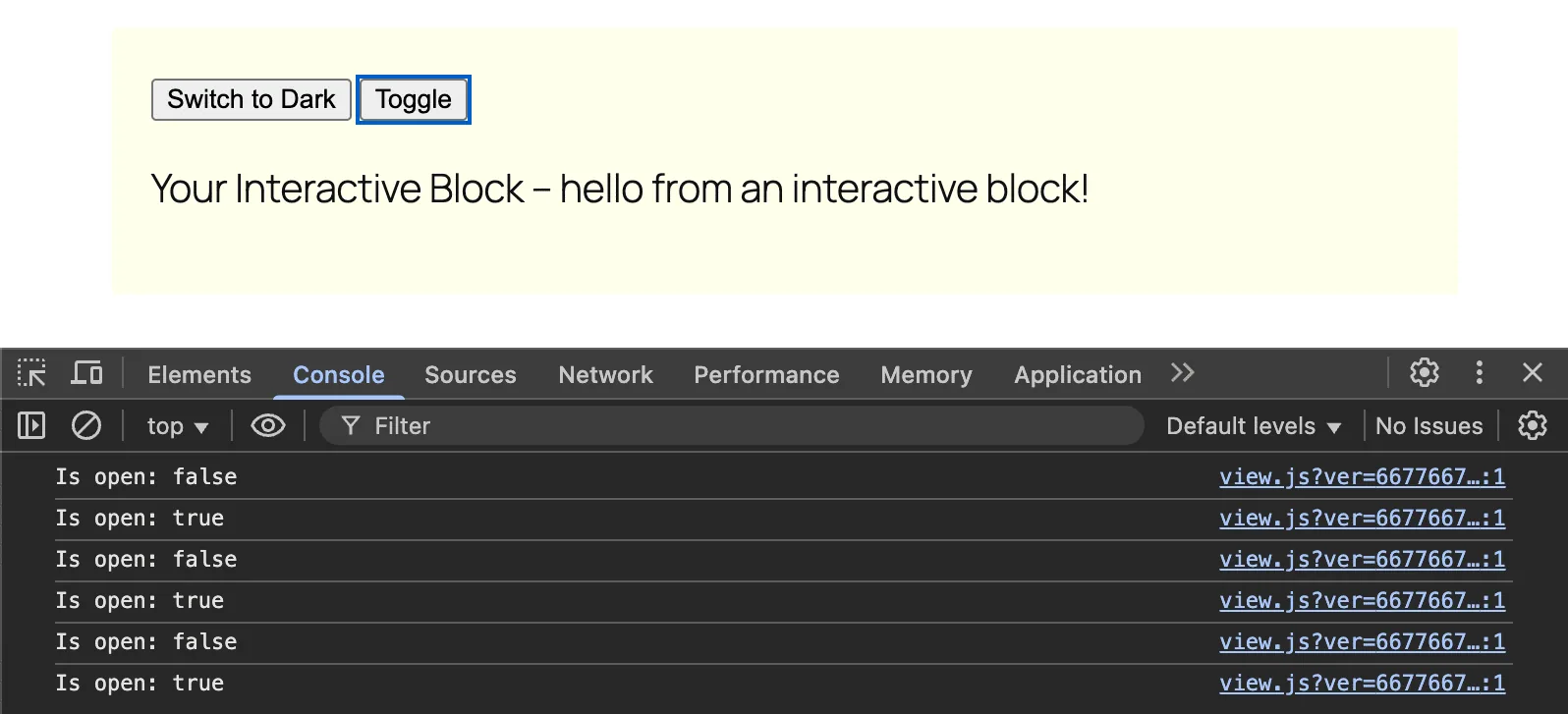Expand the more tabs chevron
The image size is (1568, 714).
(1182, 373)
